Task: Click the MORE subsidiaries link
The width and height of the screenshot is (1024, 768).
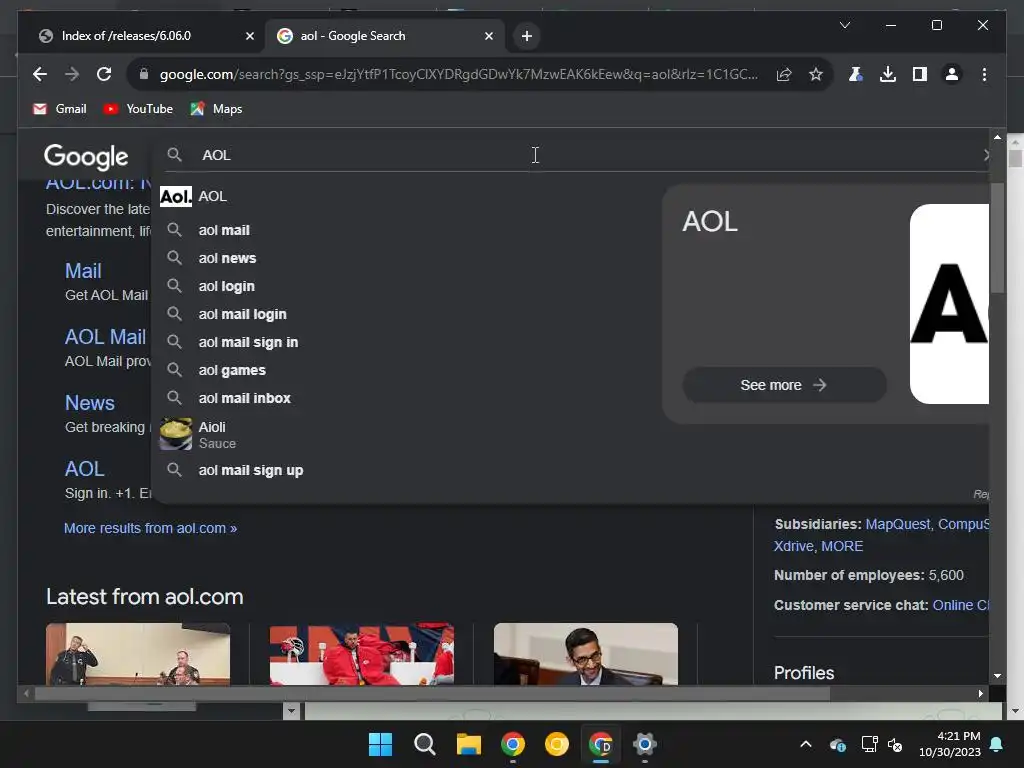Action: [842, 546]
